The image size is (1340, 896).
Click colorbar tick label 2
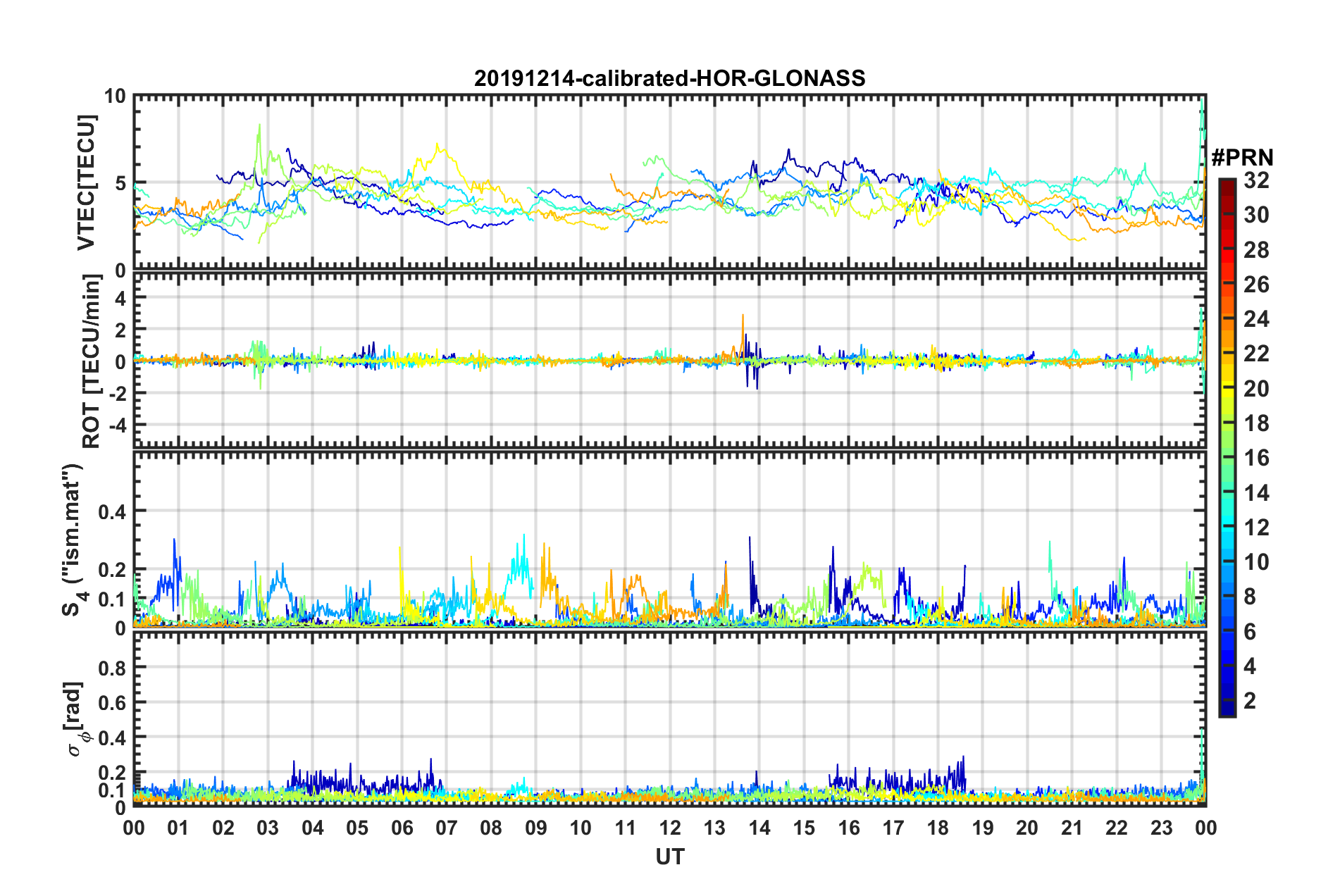(1250, 701)
